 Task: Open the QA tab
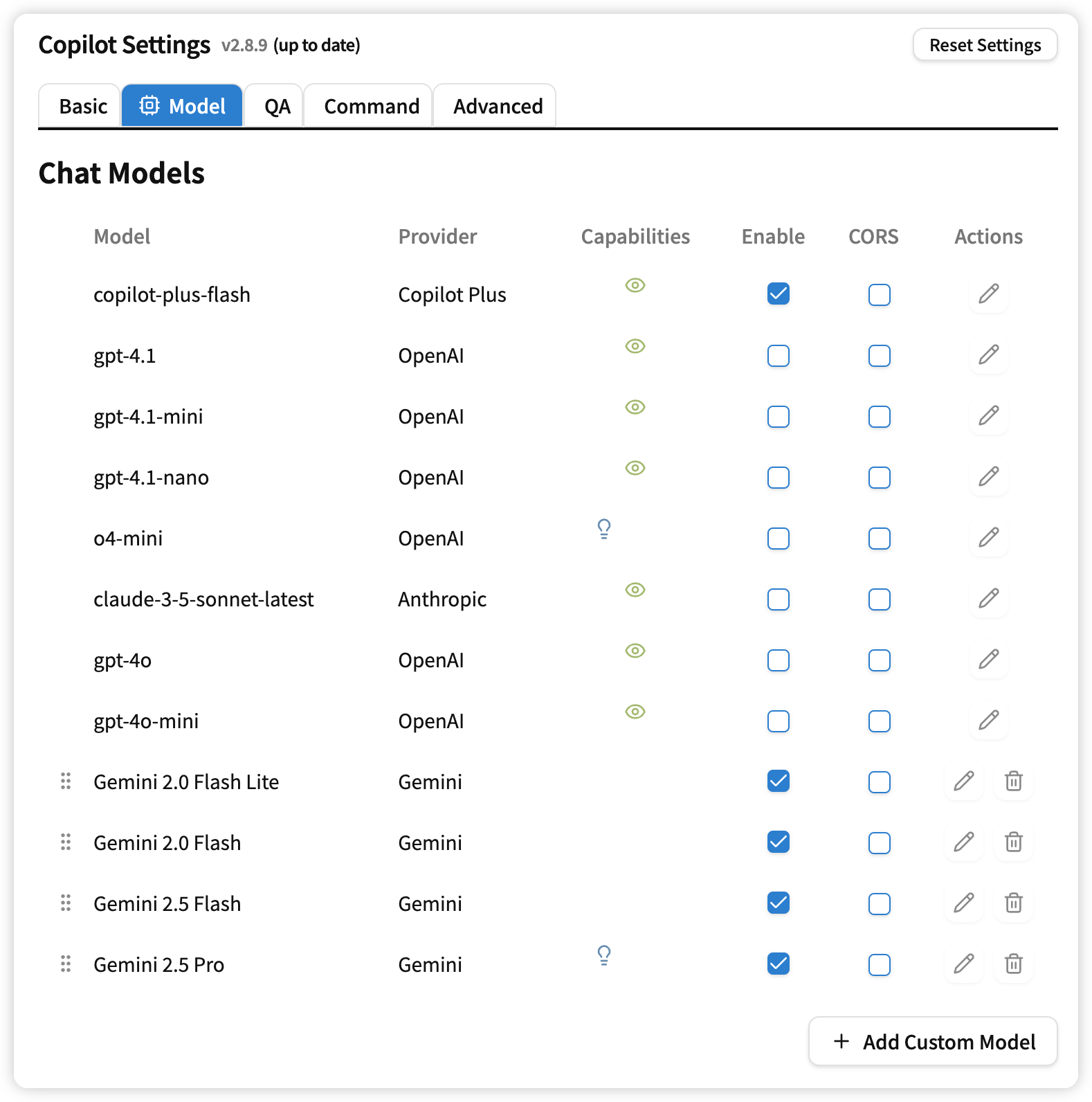tap(277, 106)
